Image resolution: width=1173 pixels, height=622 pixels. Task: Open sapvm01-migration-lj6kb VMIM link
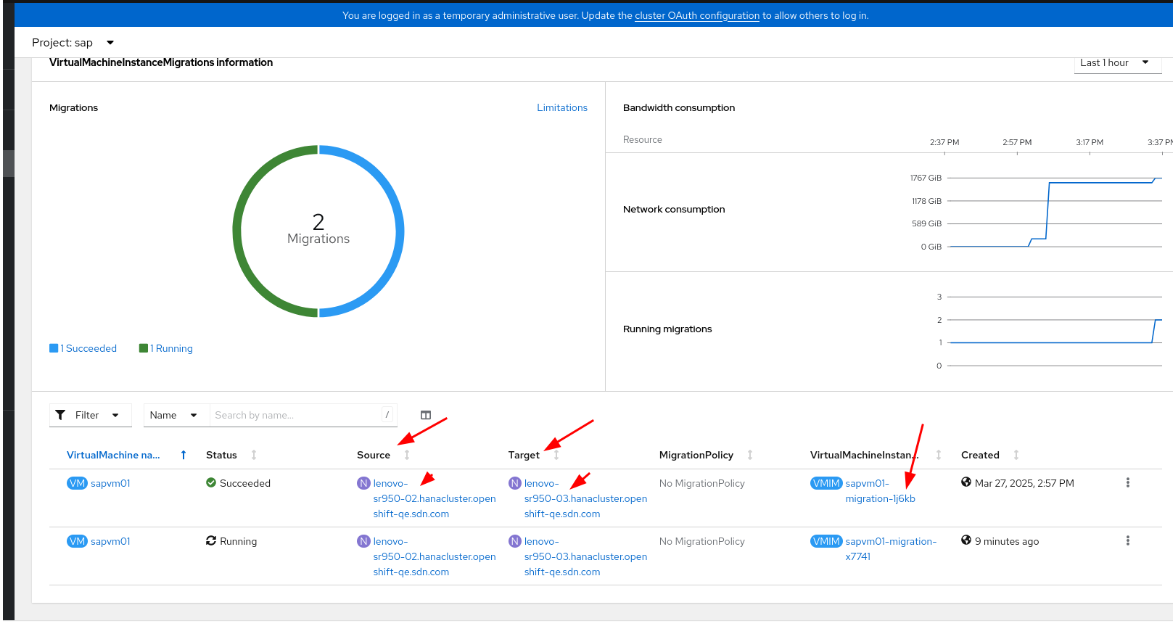pos(880,491)
